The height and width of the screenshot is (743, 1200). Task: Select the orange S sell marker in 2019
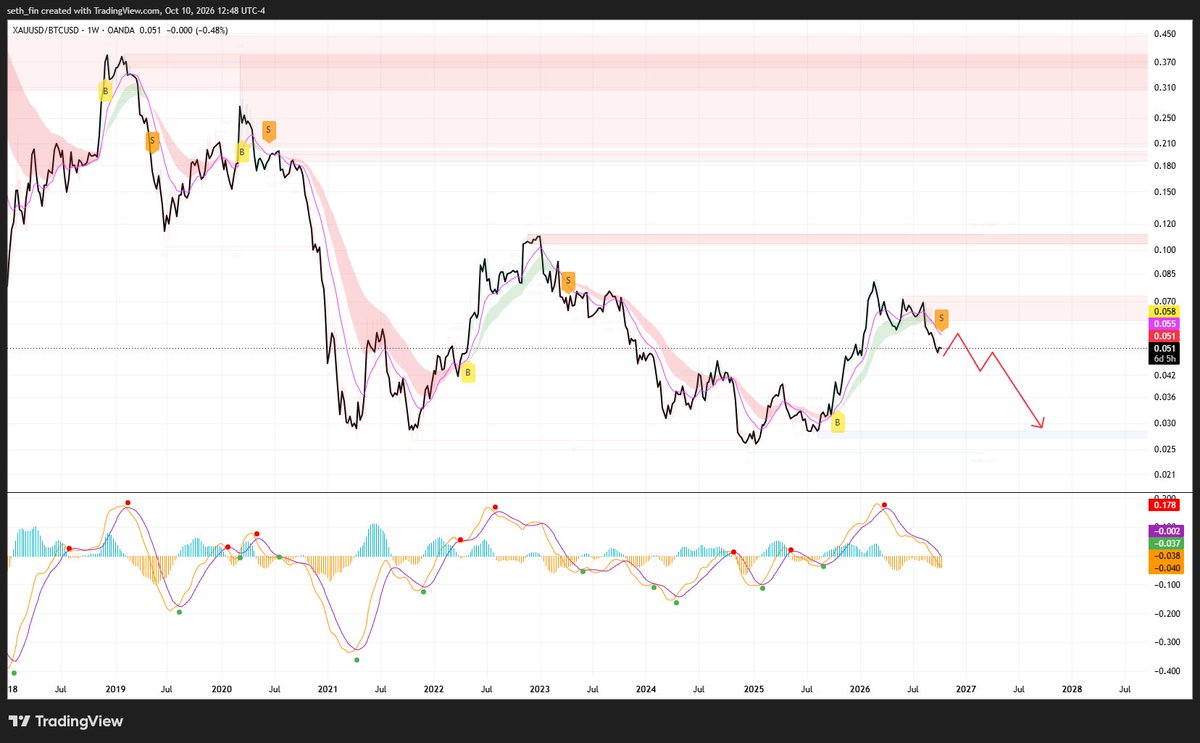(x=152, y=141)
